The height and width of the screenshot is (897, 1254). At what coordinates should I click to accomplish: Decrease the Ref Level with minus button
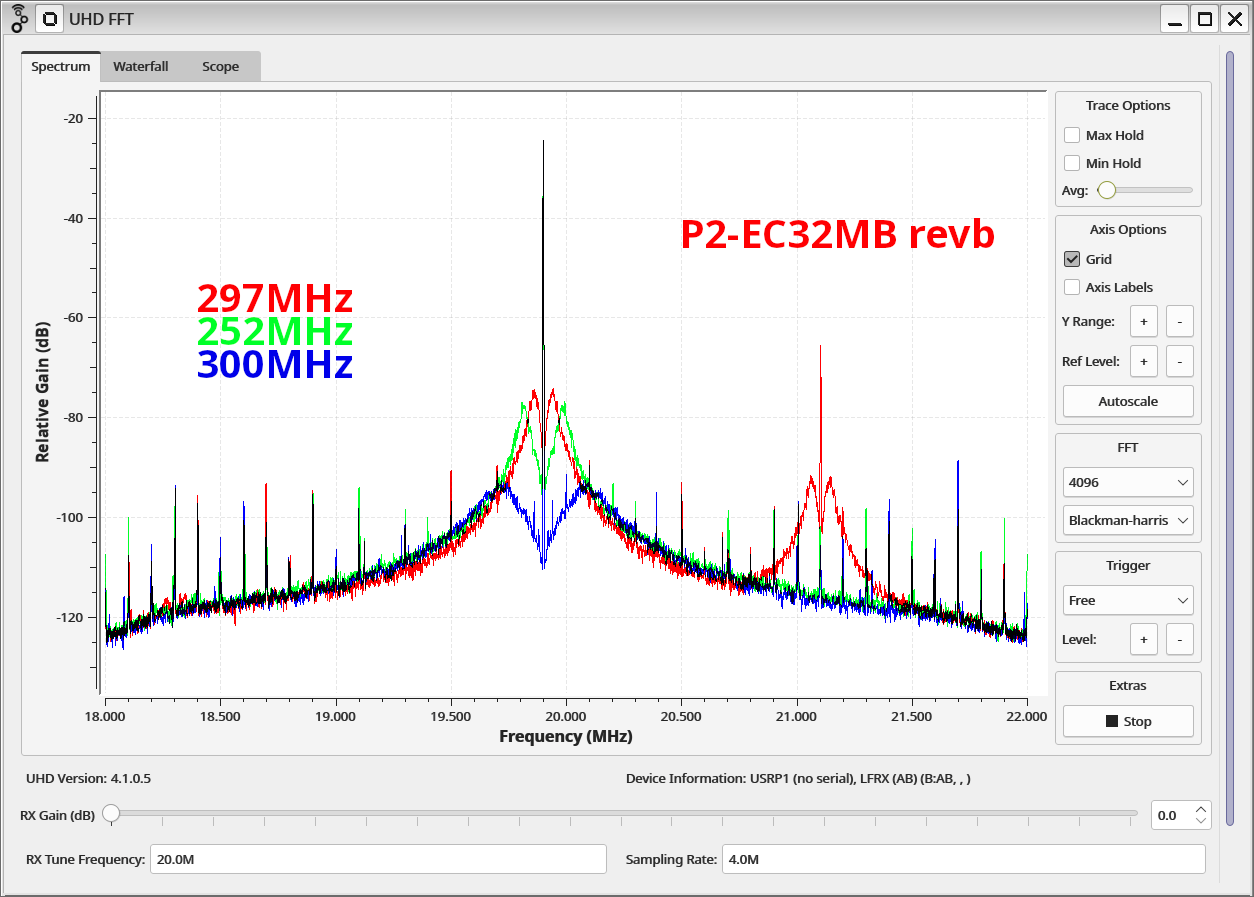tap(1179, 361)
